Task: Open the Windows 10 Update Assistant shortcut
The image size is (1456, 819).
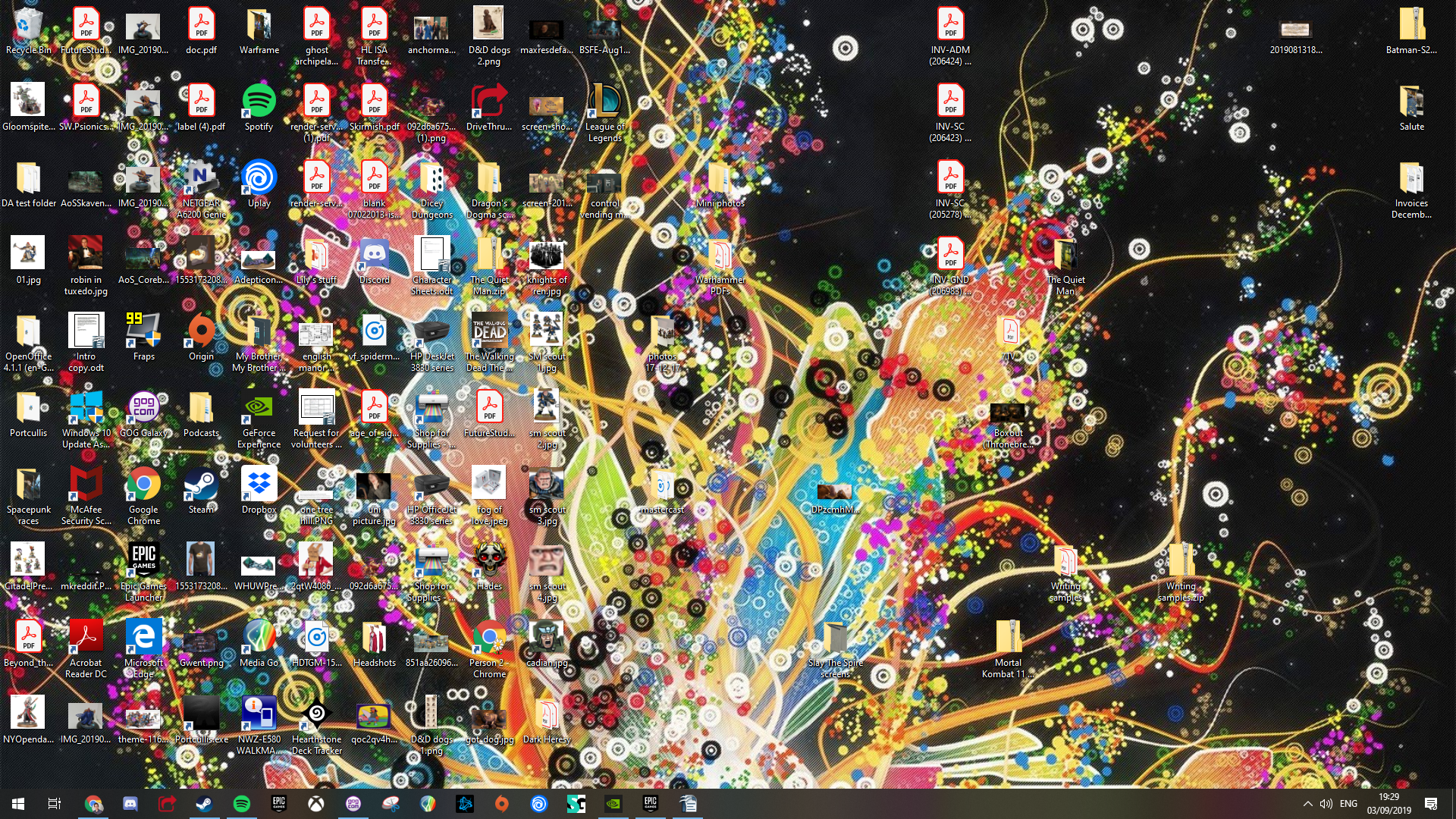Action: (x=86, y=419)
